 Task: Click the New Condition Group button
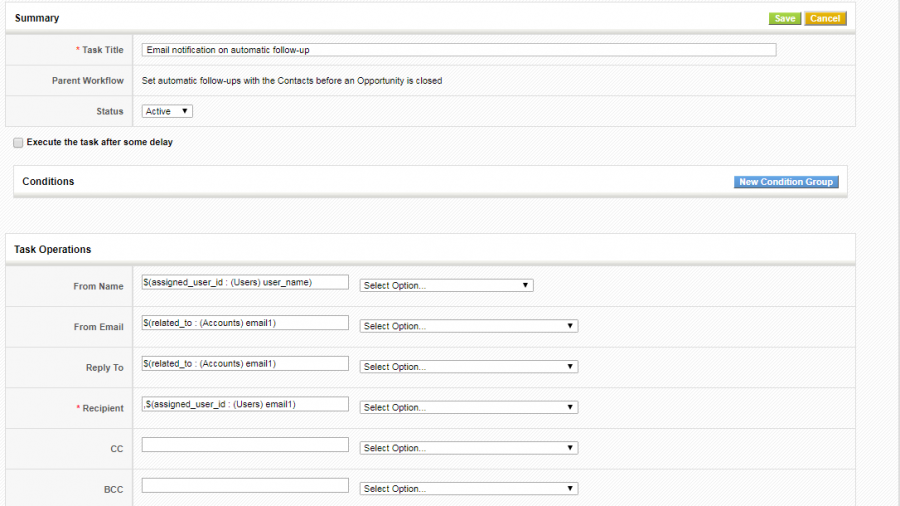click(786, 182)
